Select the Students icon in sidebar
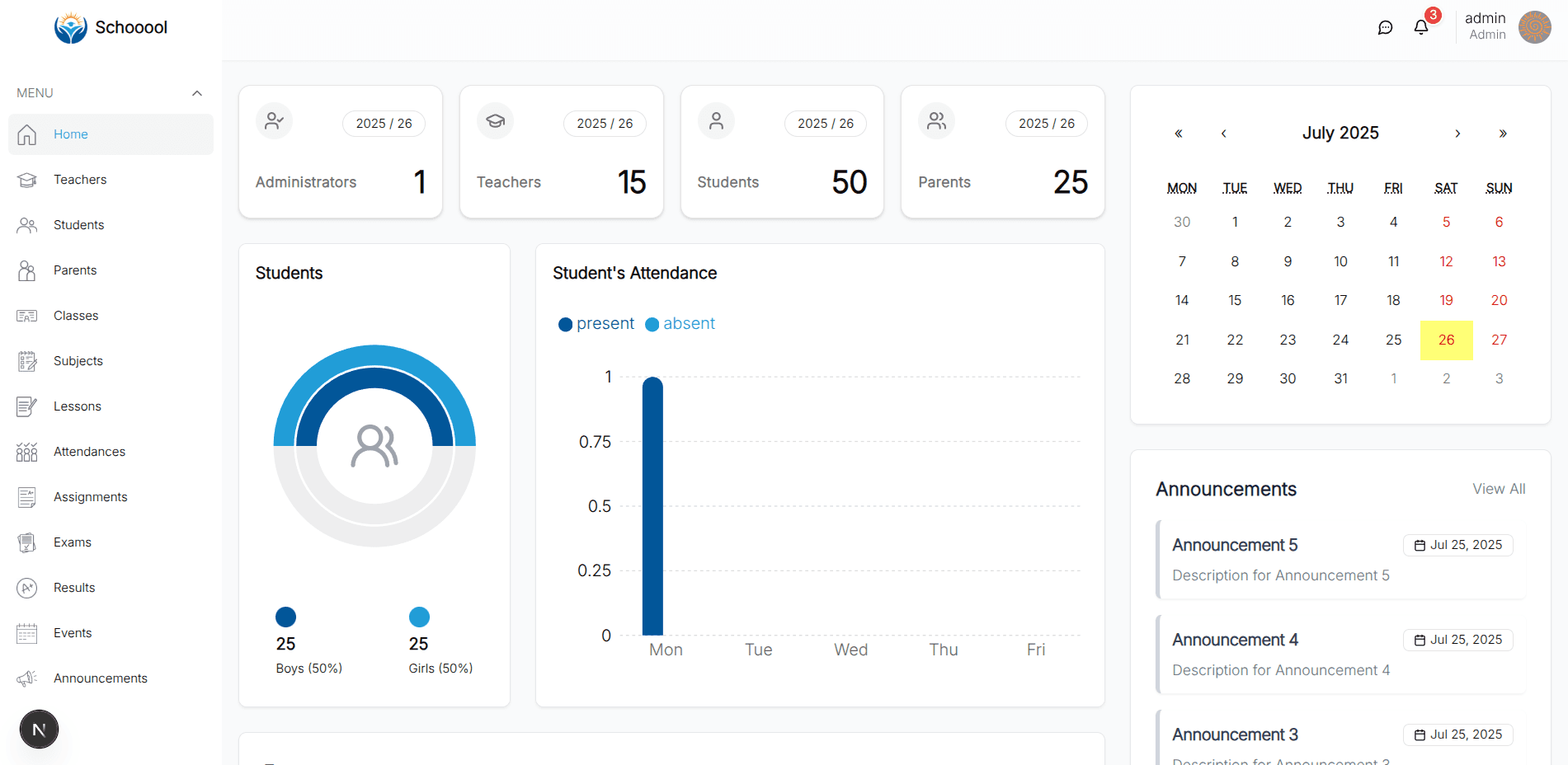The width and height of the screenshot is (1568, 765). [27, 224]
